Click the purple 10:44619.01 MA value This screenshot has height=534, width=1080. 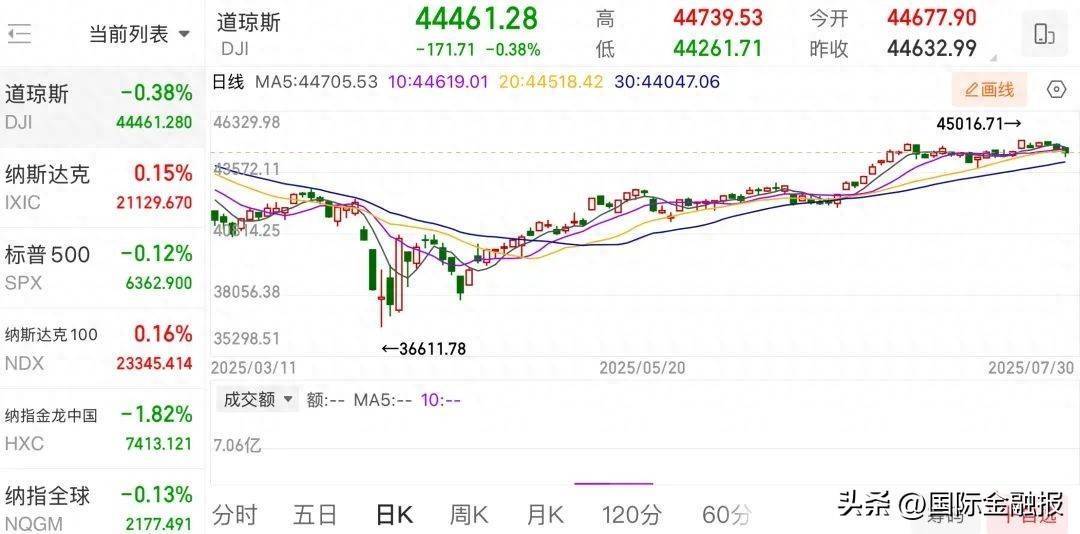coord(438,82)
